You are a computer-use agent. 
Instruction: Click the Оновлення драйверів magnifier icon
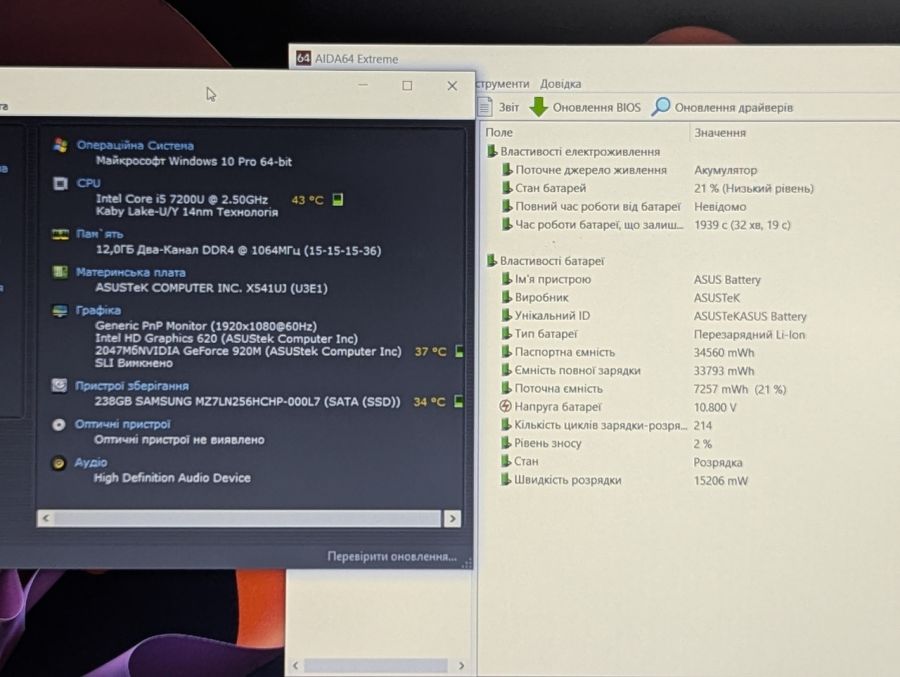point(661,106)
